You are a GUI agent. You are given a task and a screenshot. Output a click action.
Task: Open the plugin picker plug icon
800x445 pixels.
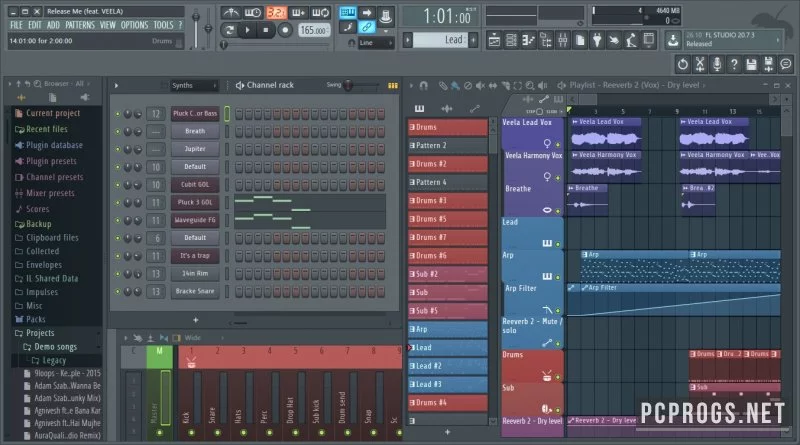(x=597, y=40)
